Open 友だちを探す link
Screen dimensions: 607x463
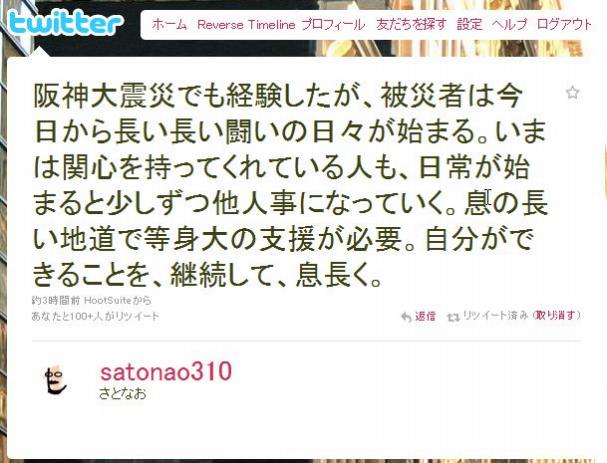click(x=411, y=25)
